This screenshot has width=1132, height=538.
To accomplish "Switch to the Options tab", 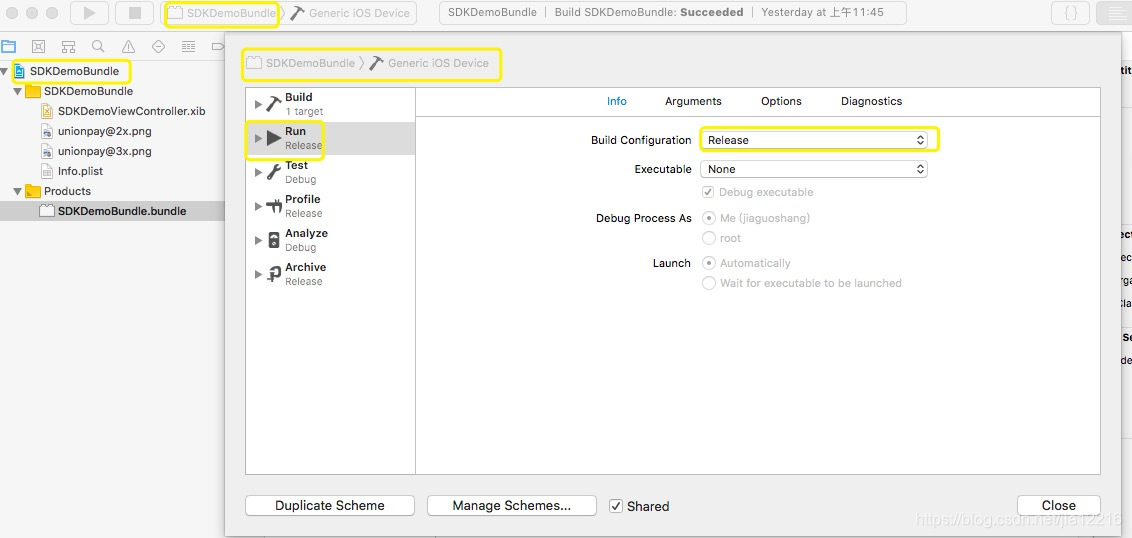I will [781, 101].
